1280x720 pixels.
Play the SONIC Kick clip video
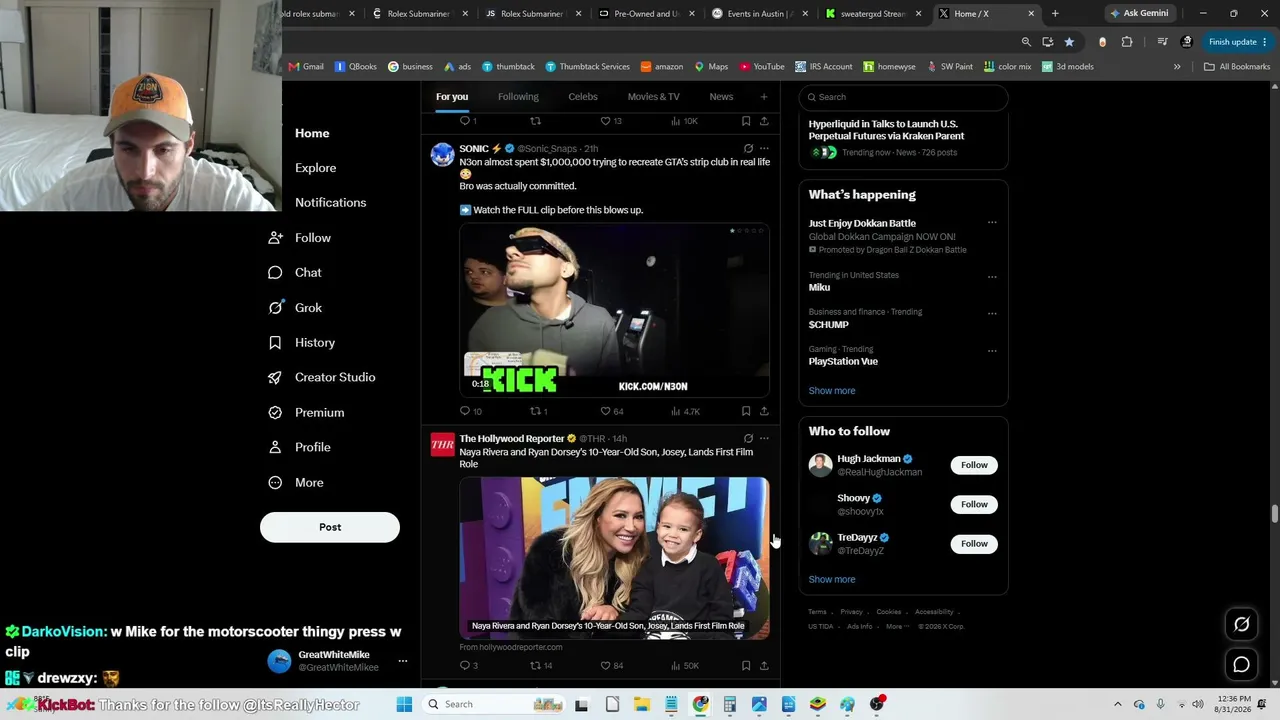[614, 310]
